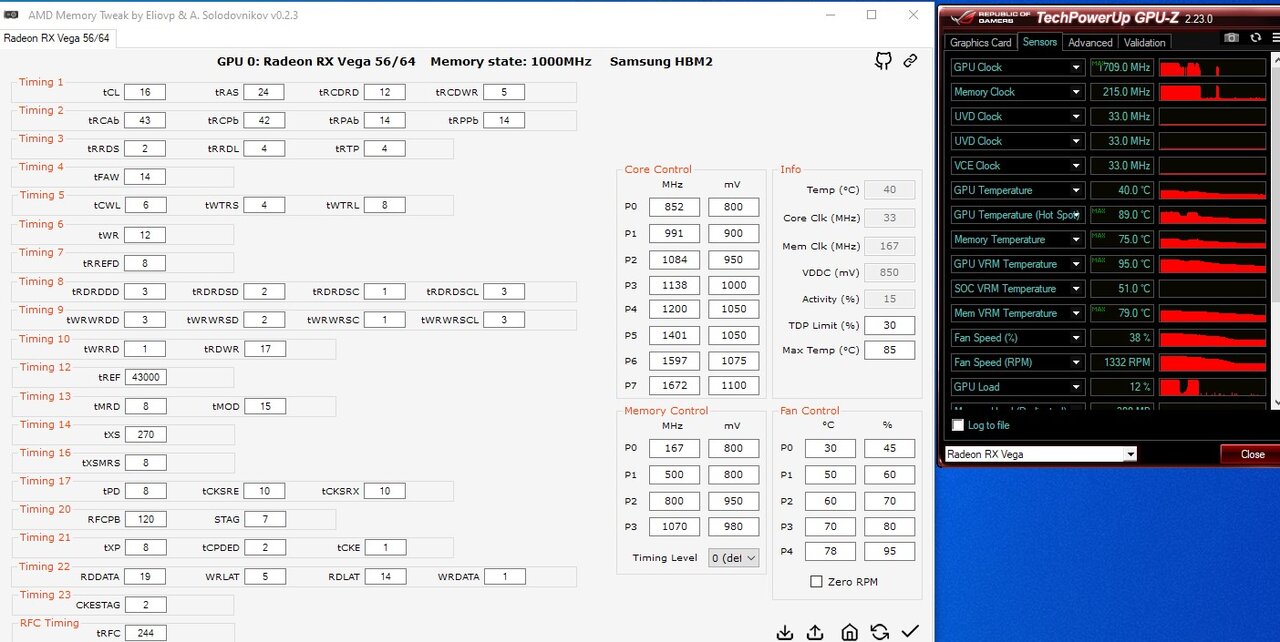The image size is (1280, 642).
Task: Open the Timing Level dropdown
Action: pyautogui.click(x=733, y=558)
